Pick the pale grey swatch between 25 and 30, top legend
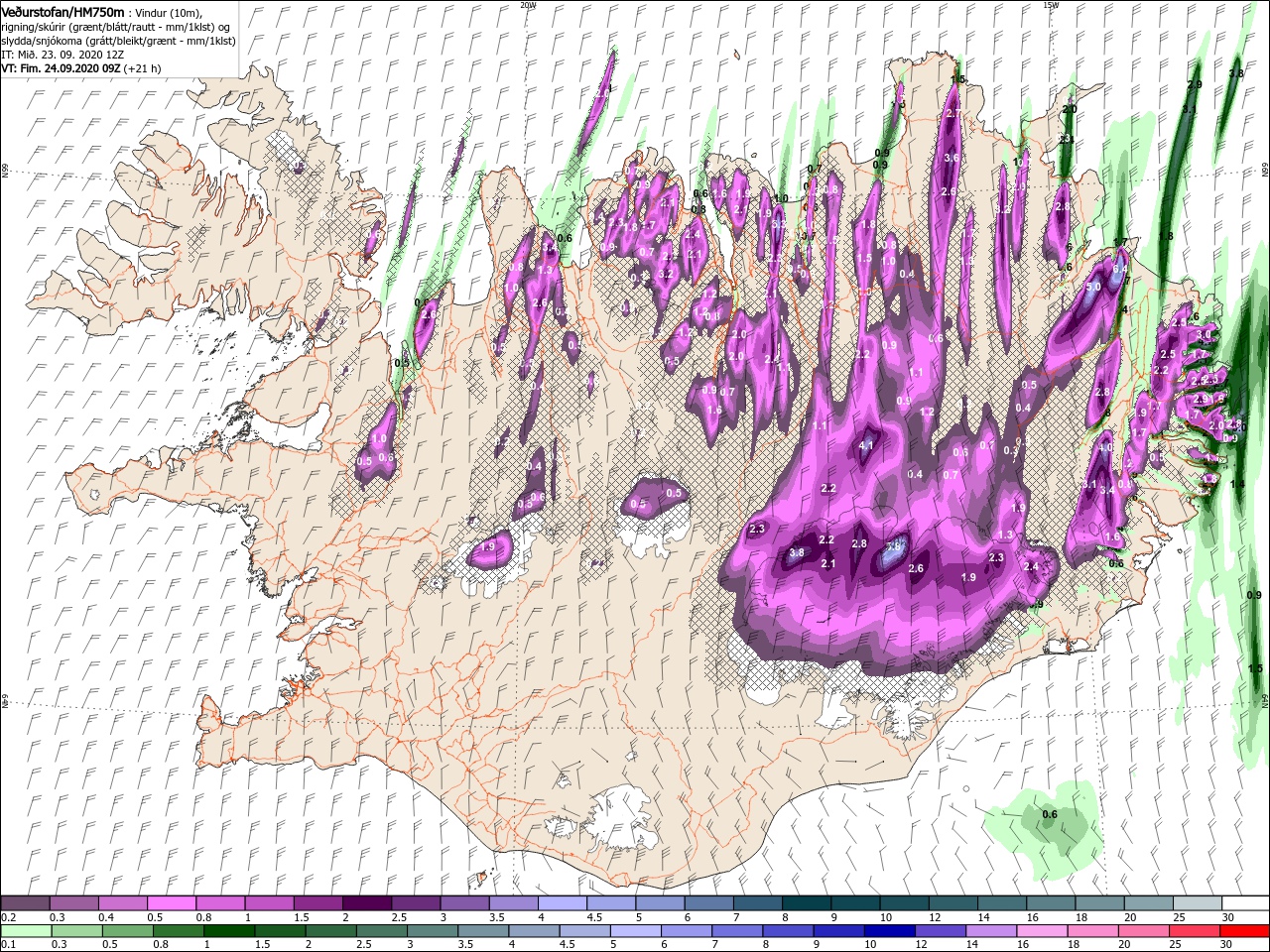 [x=1200, y=903]
